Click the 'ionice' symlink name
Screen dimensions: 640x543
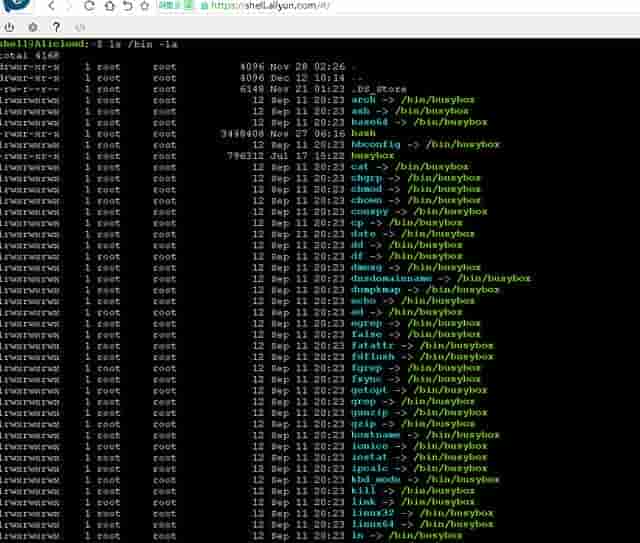point(369,446)
